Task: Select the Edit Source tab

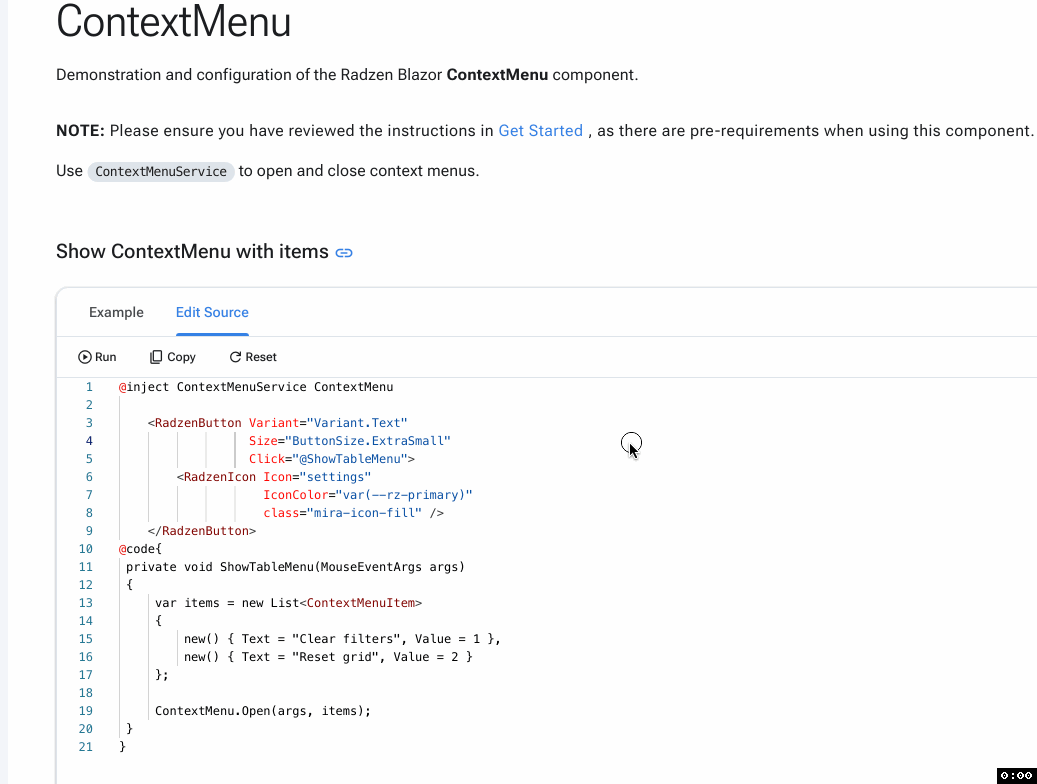Action: (212, 312)
